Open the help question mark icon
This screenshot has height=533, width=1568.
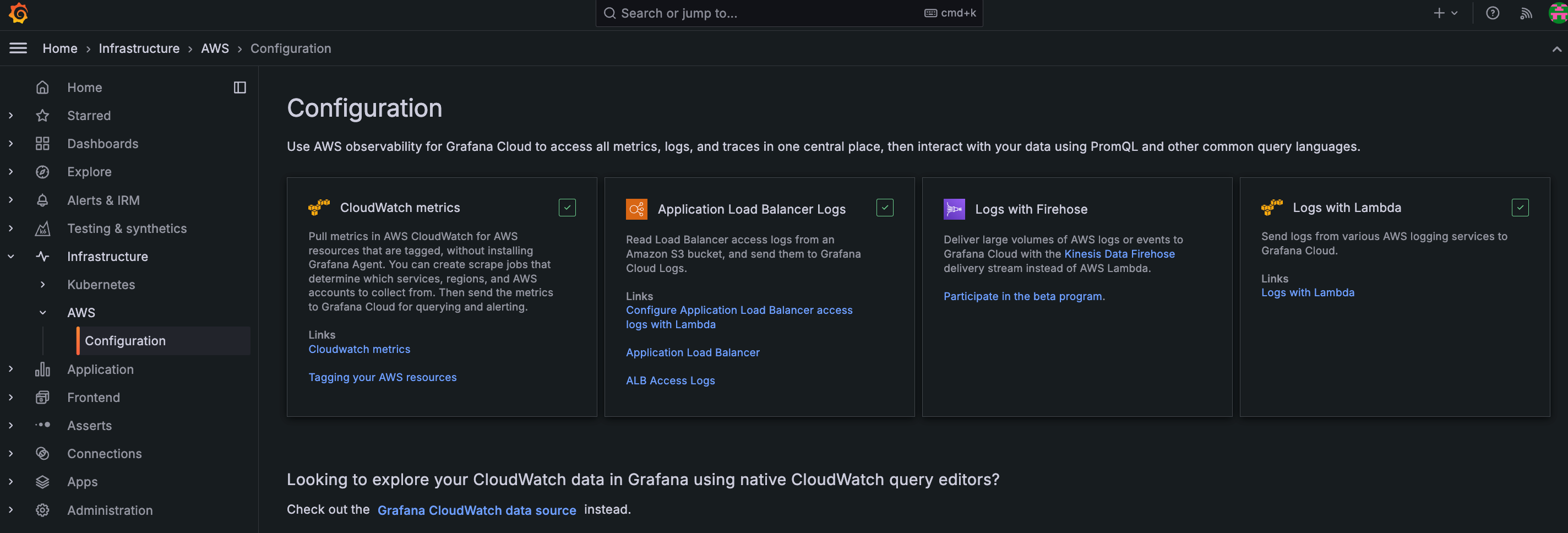(x=1492, y=13)
